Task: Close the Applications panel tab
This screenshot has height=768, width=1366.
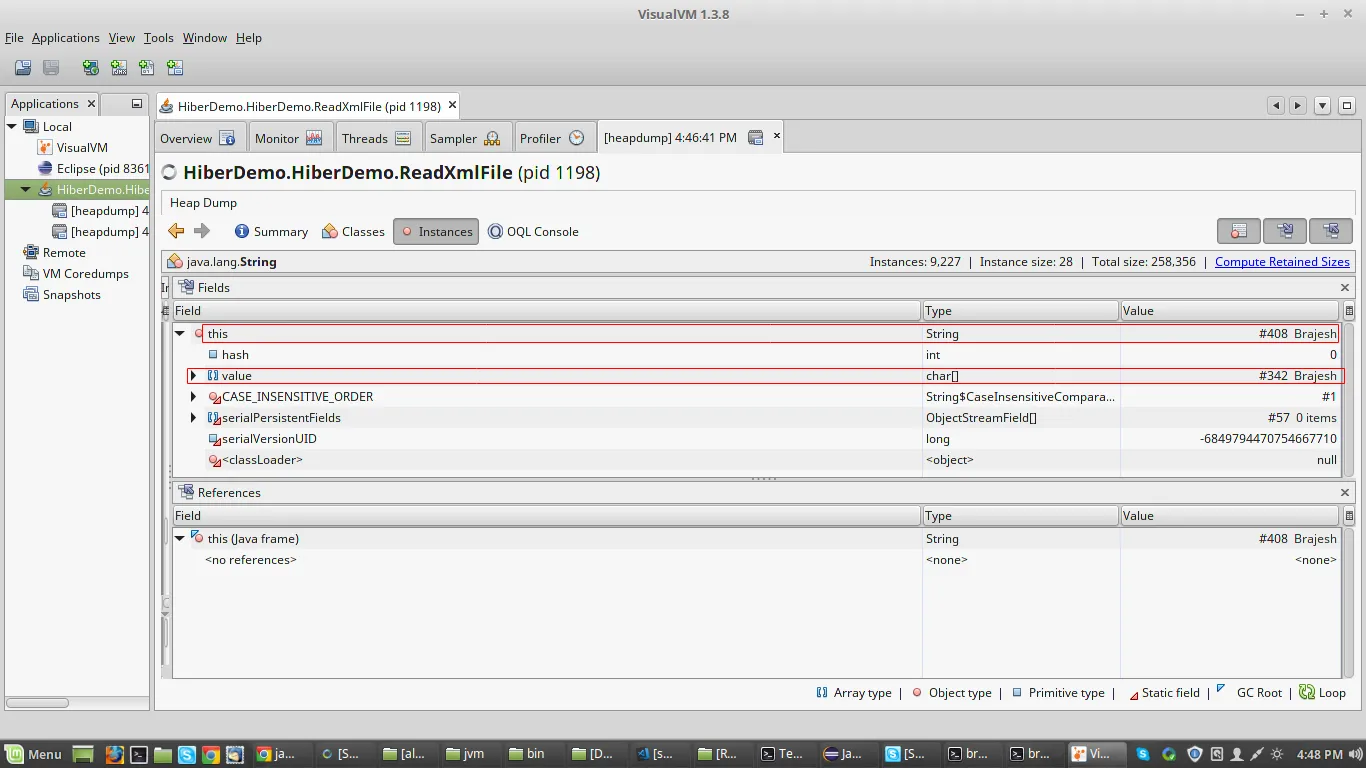Action: pos(91,103)
